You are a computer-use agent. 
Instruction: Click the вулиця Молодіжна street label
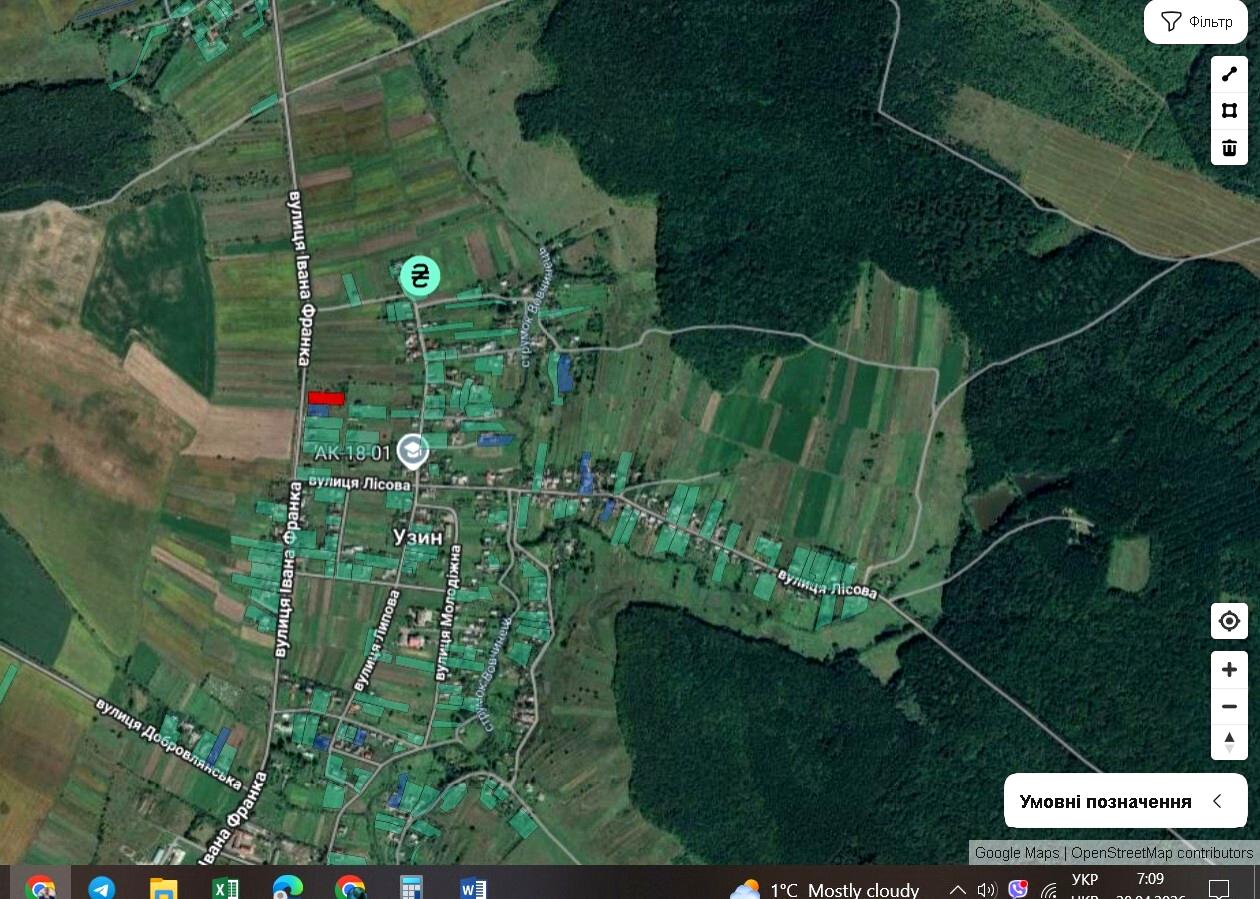click(x=448, y=612)
